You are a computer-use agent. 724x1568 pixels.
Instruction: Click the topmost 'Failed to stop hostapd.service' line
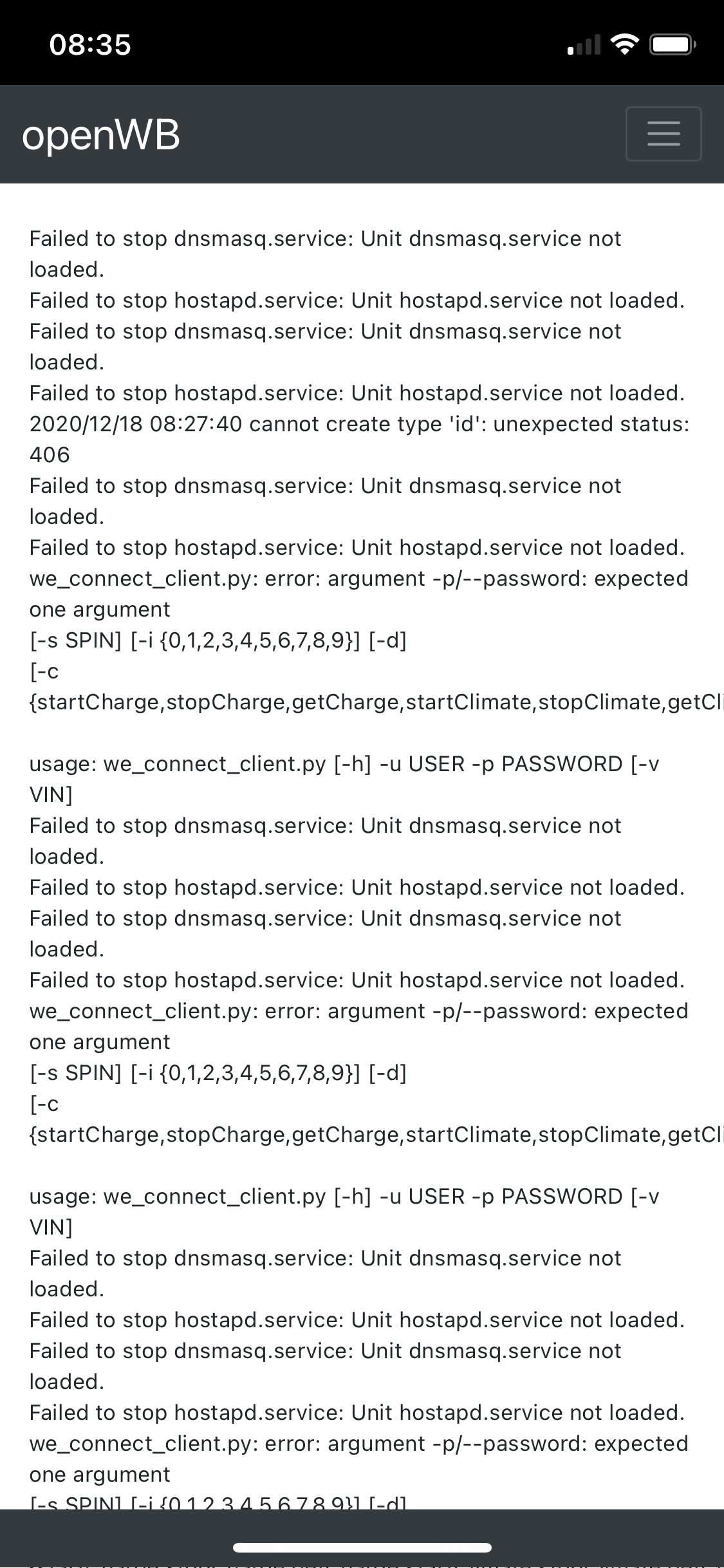(357, 301)
